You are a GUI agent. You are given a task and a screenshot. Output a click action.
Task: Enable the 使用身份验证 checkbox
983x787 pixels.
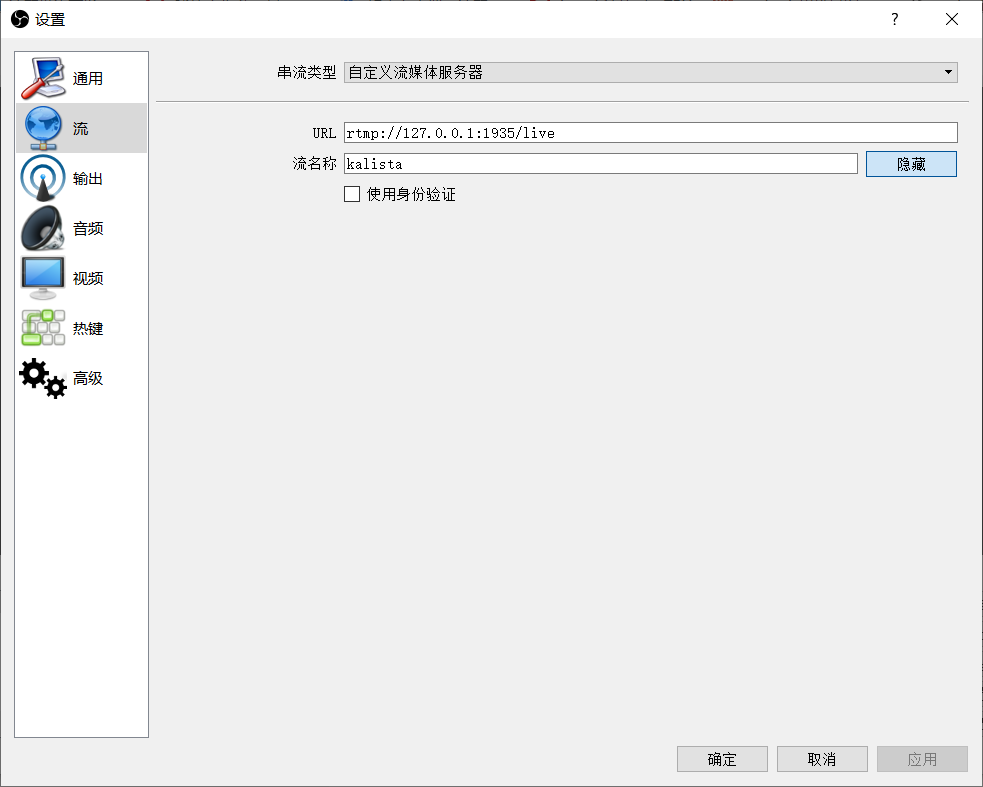[352, 194]
